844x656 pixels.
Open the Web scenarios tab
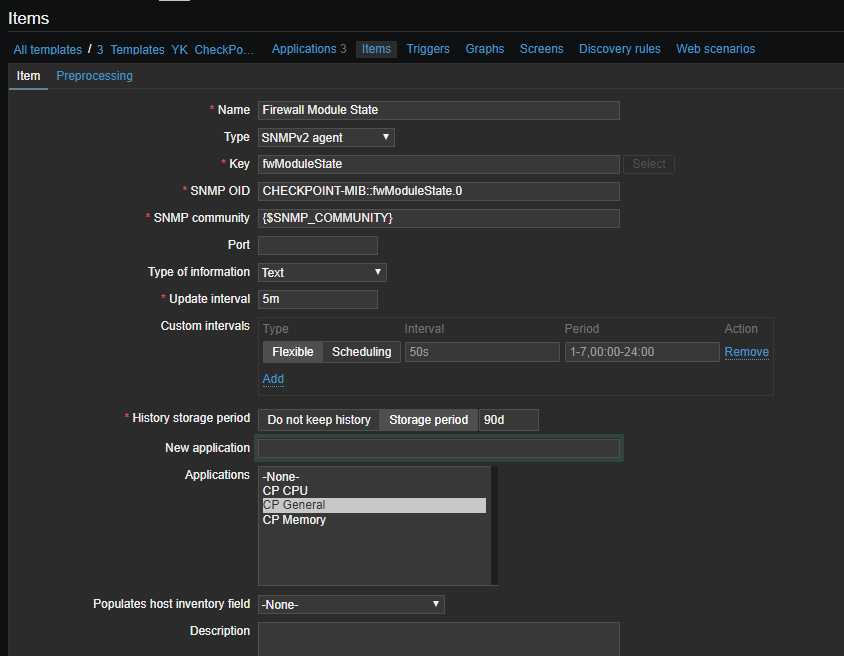pyautogui.click(x=715, y=49)
